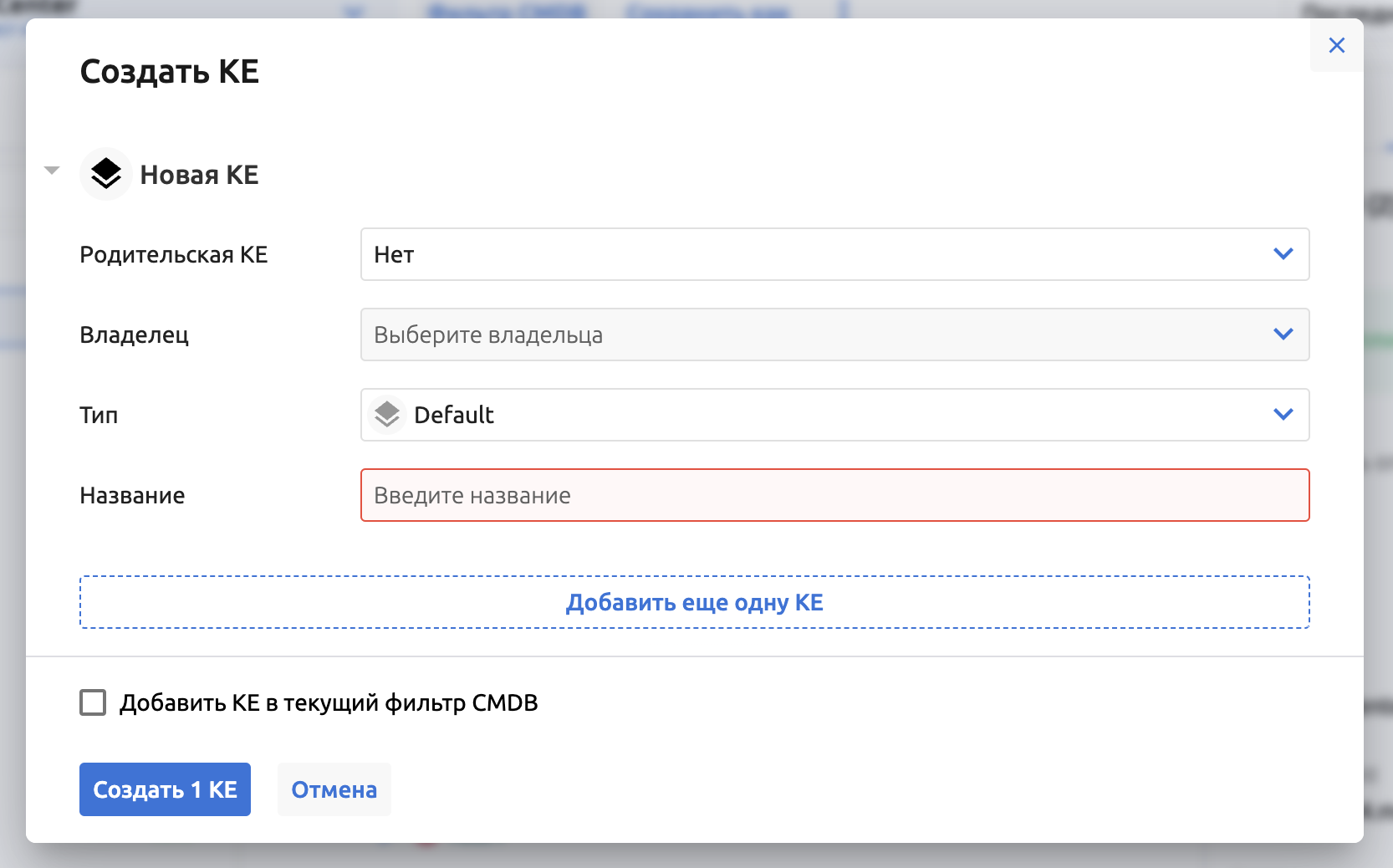The width and height of the screenshot is (1393, 868).
Task: Click the chevron arrow in Тип field
Action: (x=1283, y=414)
